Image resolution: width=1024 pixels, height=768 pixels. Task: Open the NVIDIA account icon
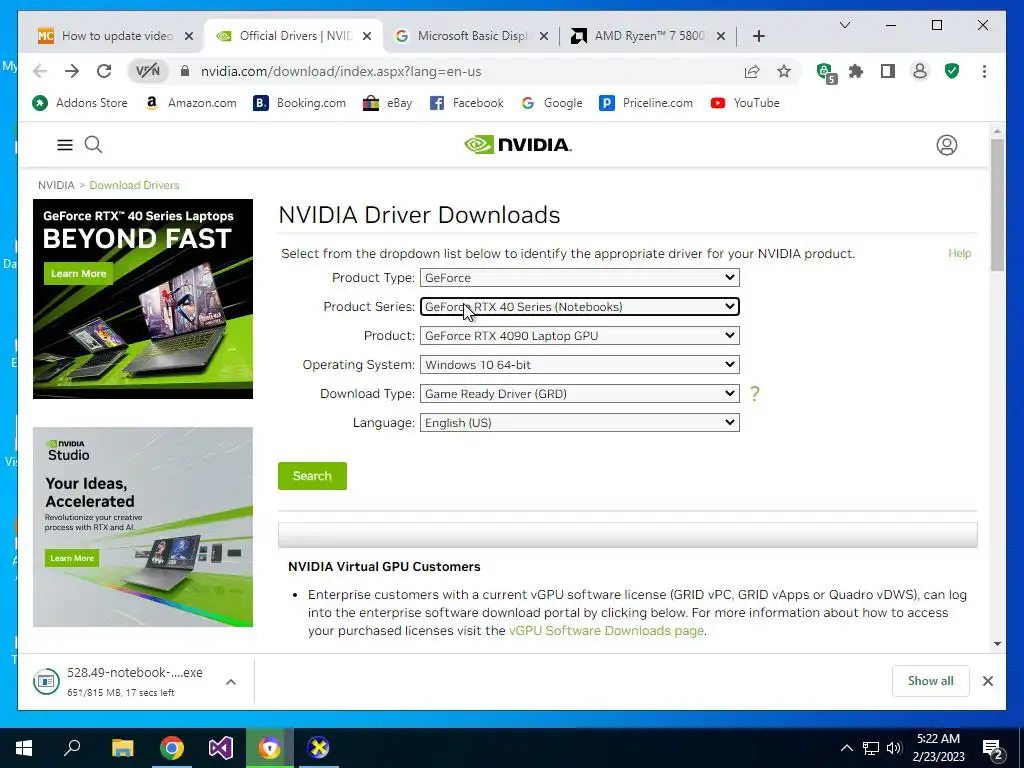[946, 145]
